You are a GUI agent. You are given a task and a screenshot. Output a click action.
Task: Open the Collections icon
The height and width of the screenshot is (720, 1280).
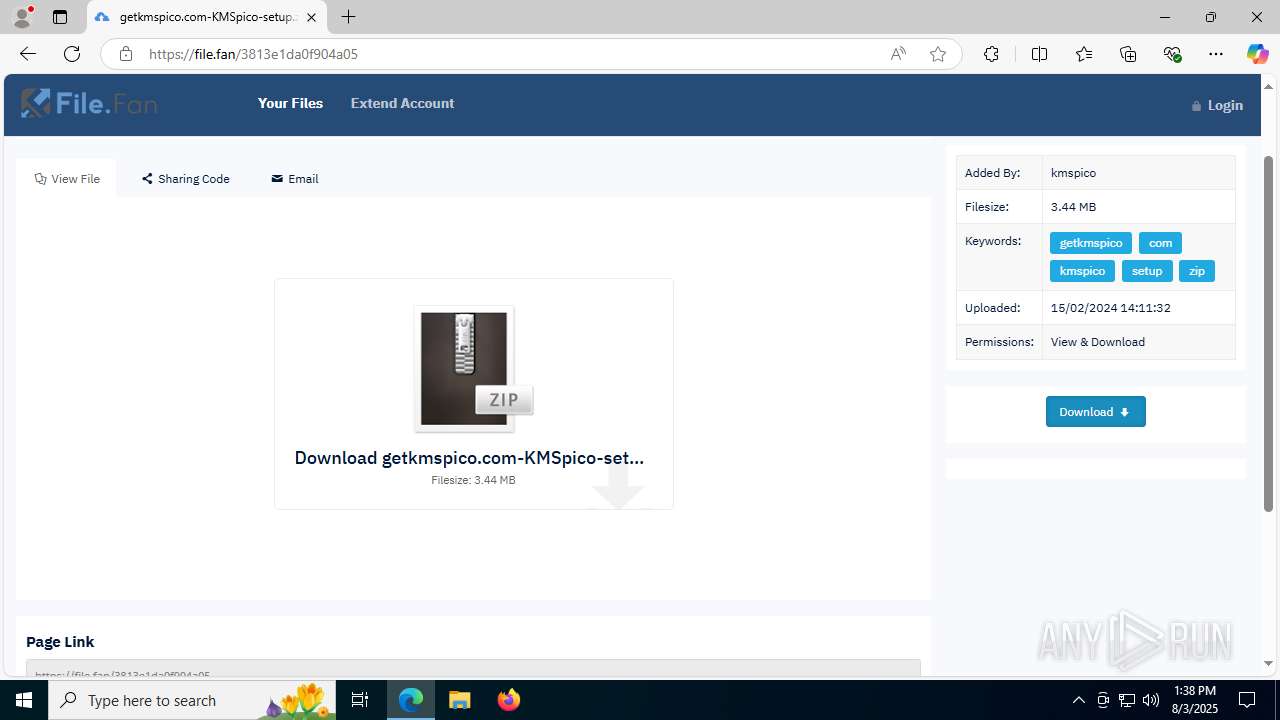1128,54
